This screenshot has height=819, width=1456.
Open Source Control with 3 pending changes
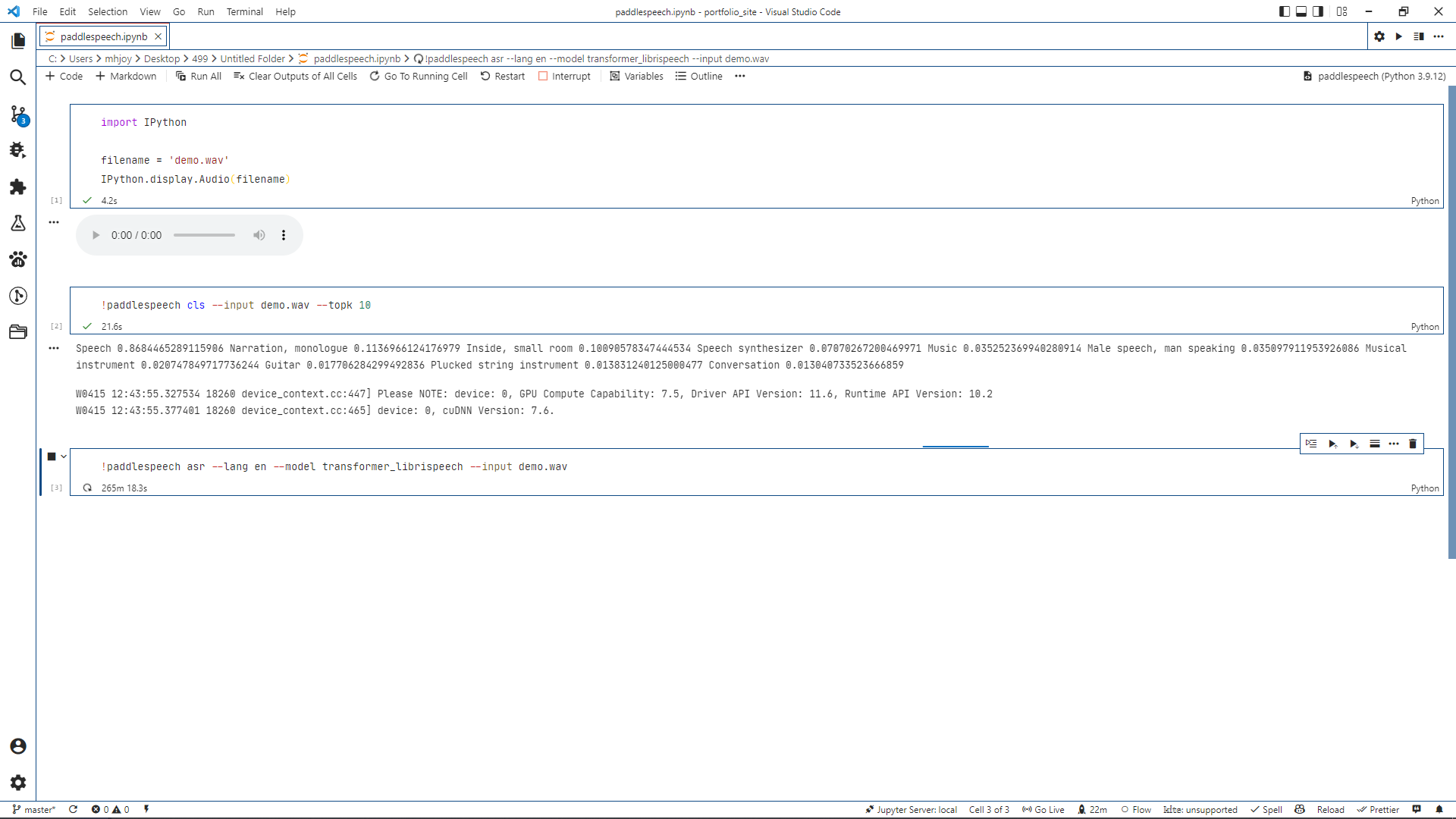(x=17, y=115)
